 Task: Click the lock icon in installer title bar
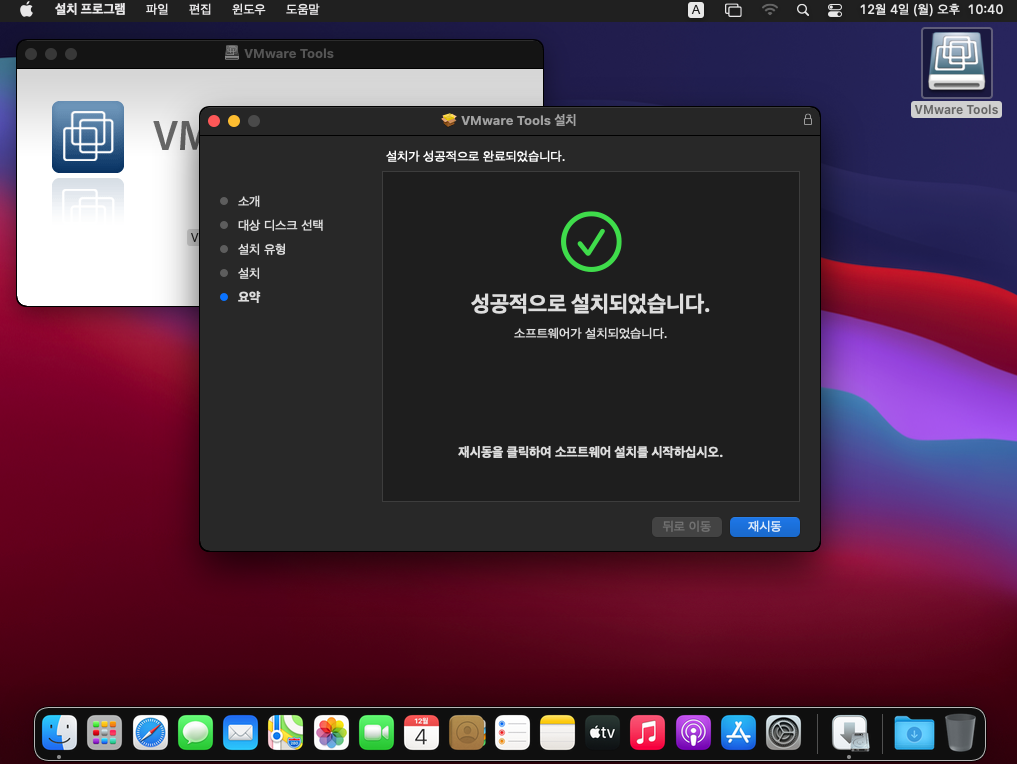[808, 120]
